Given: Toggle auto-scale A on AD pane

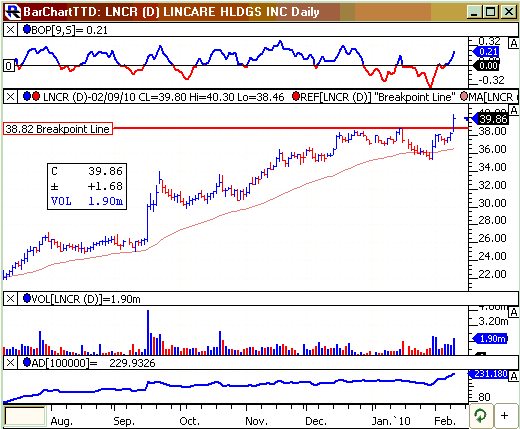Looking at the screenshot, I should (x=514, y=376).
